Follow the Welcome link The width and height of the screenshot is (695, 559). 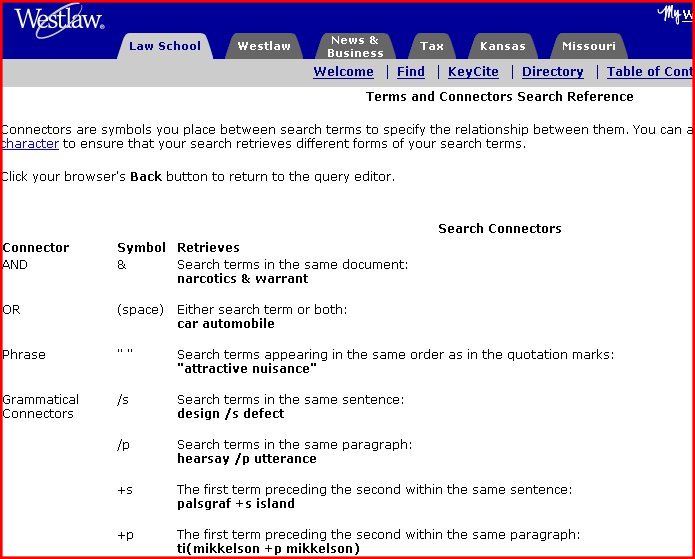tap(344, 72)
